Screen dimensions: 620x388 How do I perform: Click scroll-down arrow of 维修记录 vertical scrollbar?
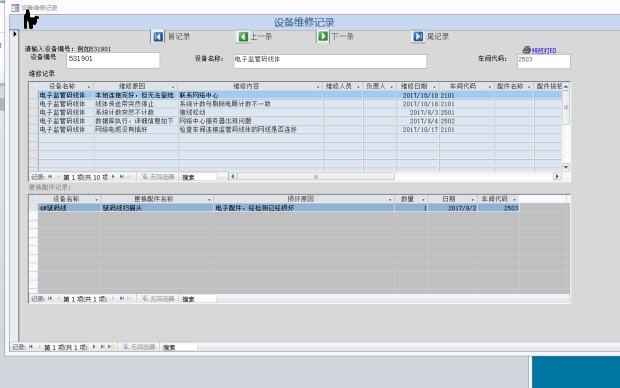tap(566, 167)
